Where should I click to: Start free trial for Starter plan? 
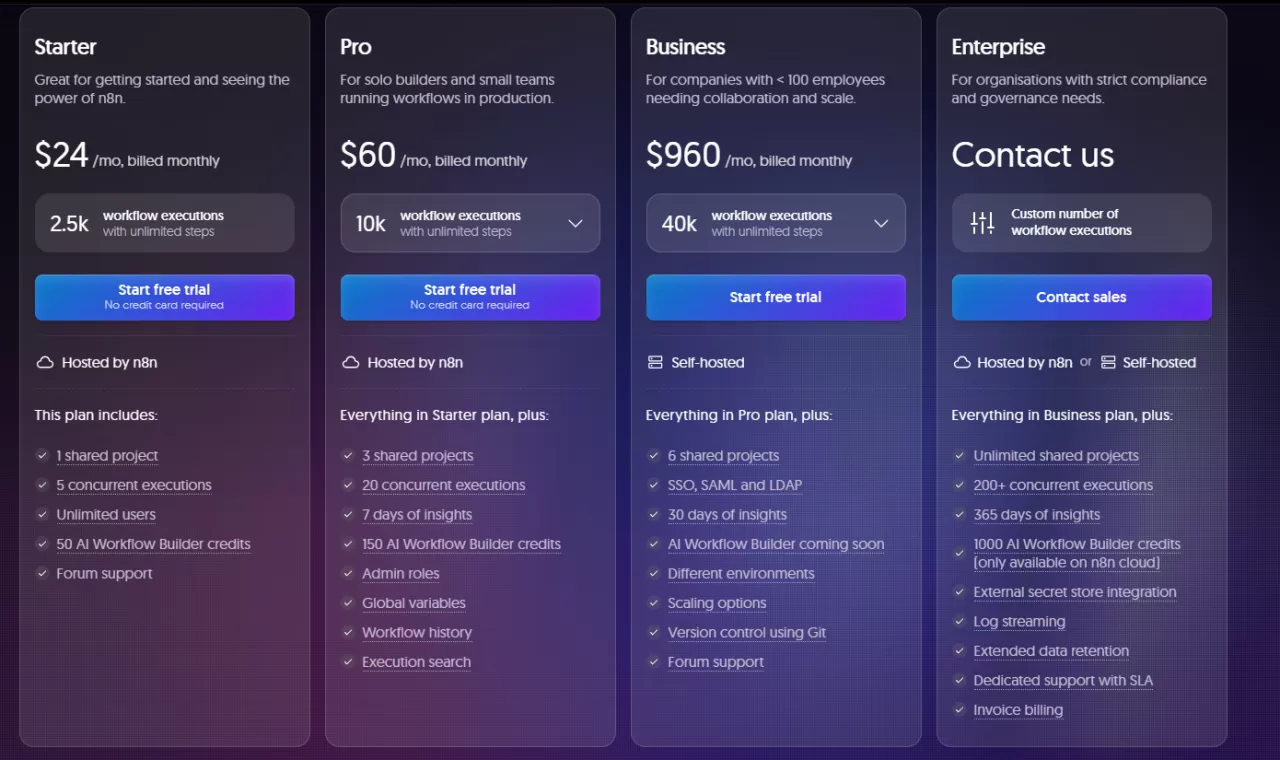click(164, 297)
